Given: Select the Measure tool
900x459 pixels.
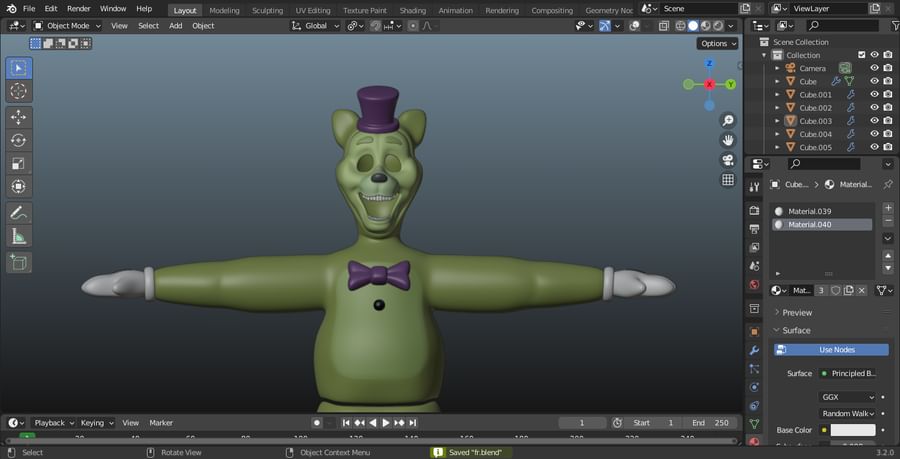Looking at the screenshot, I should (x=19, y=236).
